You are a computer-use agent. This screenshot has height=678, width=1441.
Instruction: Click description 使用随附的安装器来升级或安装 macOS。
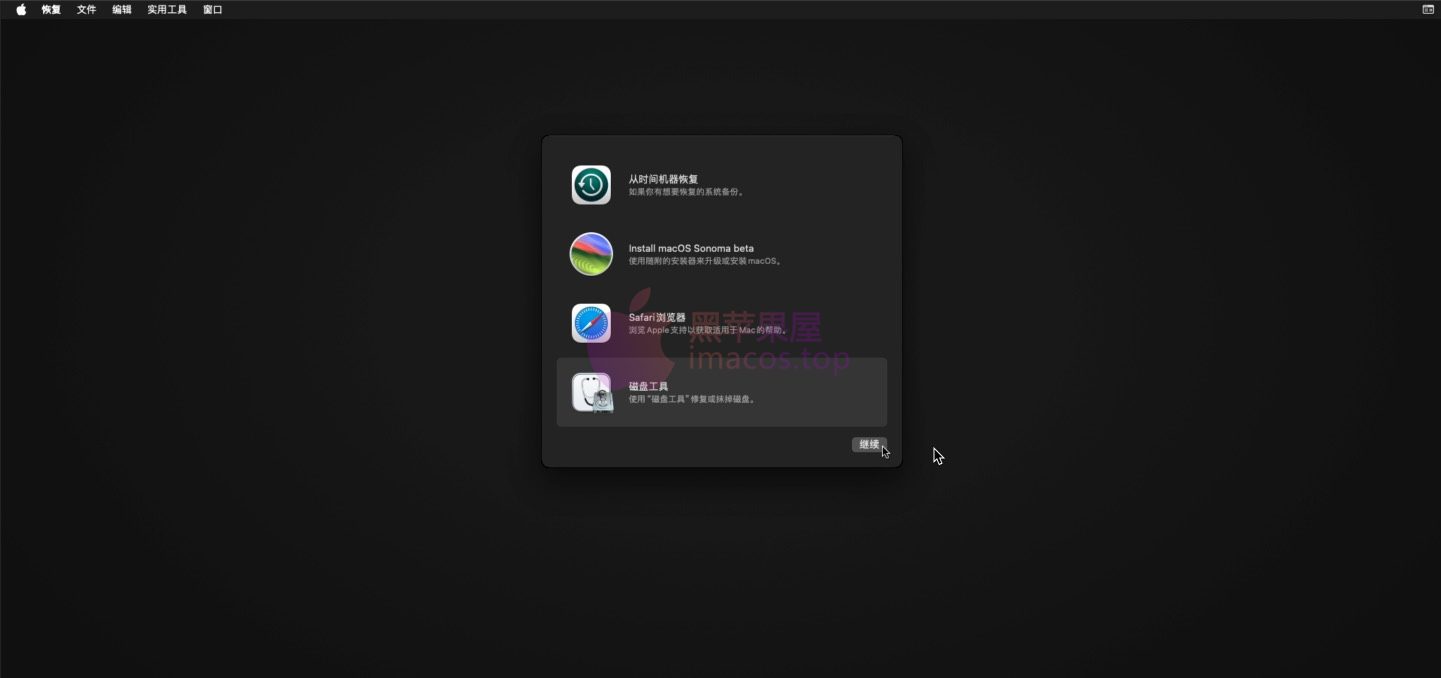[706, 261]
